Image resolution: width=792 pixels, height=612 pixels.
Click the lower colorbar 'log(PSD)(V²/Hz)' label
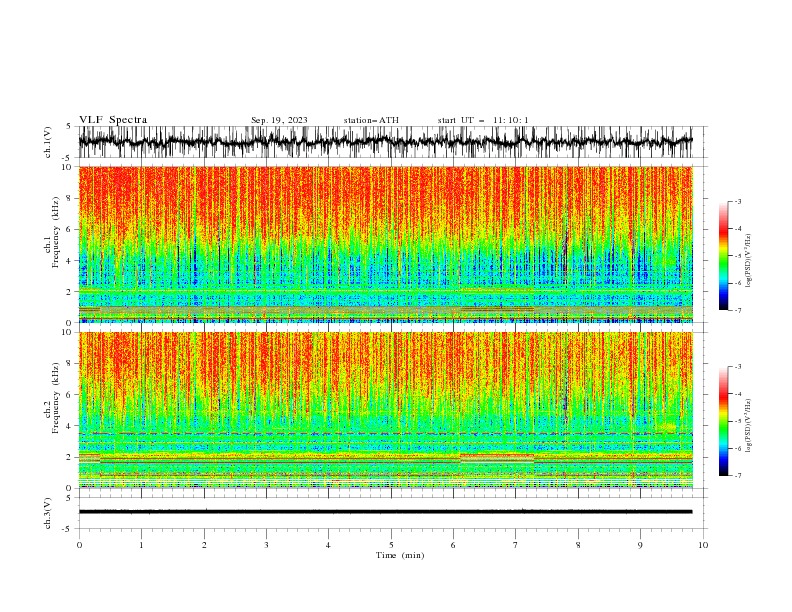[748, 426]
